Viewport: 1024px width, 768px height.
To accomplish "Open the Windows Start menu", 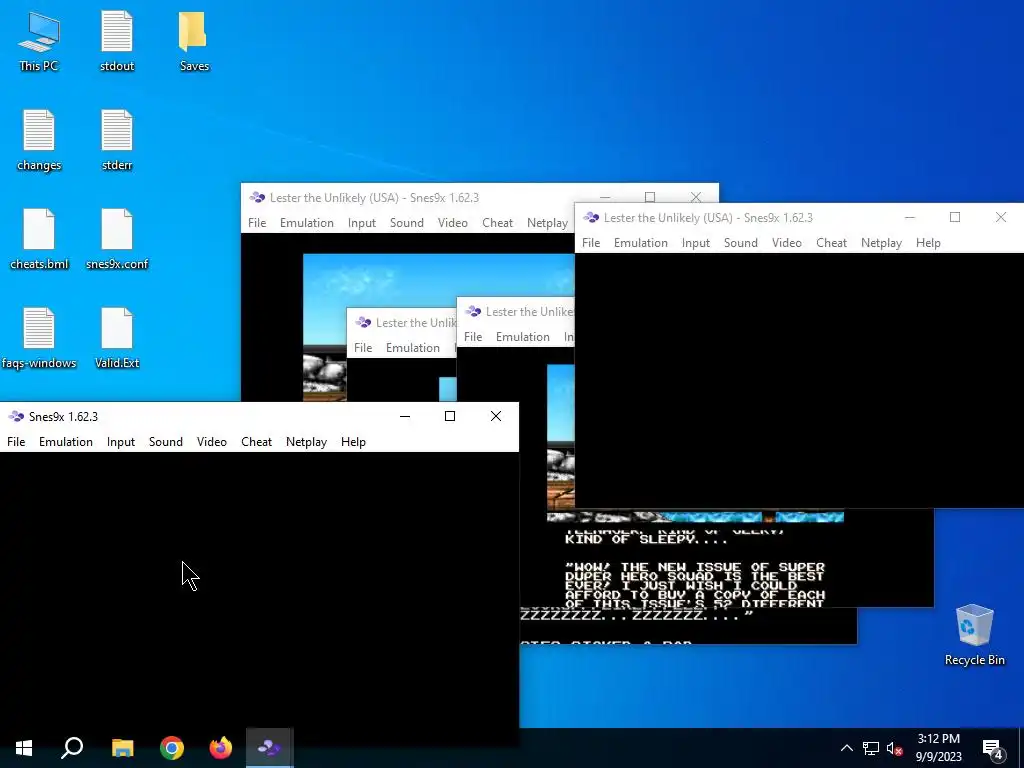I will [x=24, y=748].
